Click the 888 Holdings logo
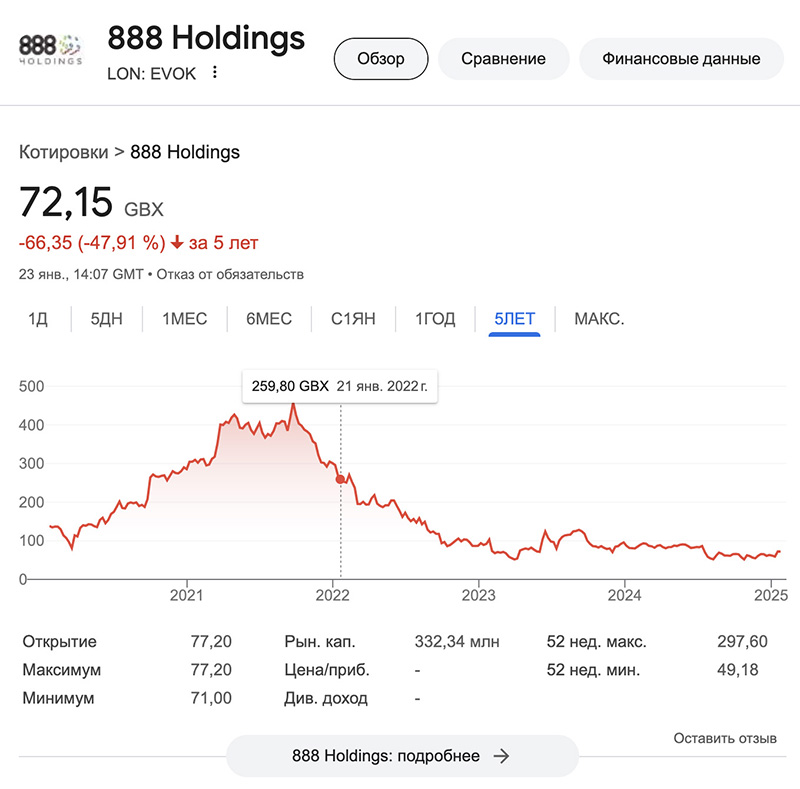The image size is (800, 789). pos(50,48)
